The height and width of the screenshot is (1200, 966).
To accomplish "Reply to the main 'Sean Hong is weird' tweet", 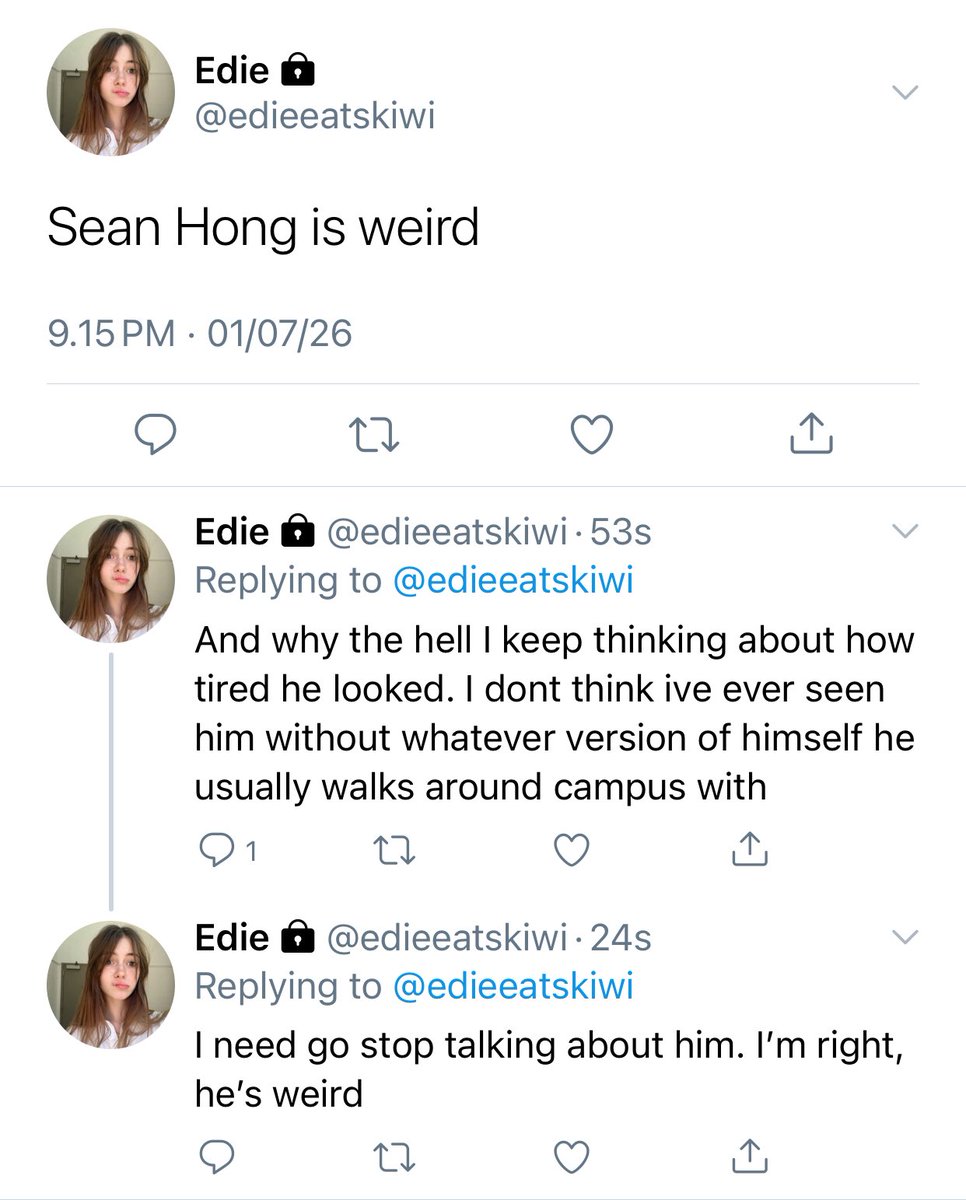I will point(155,433).
